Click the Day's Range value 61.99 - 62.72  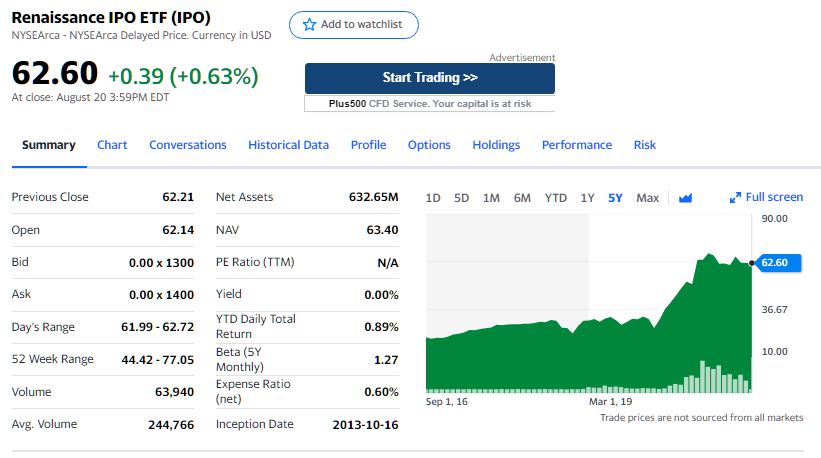coord(158,327)
